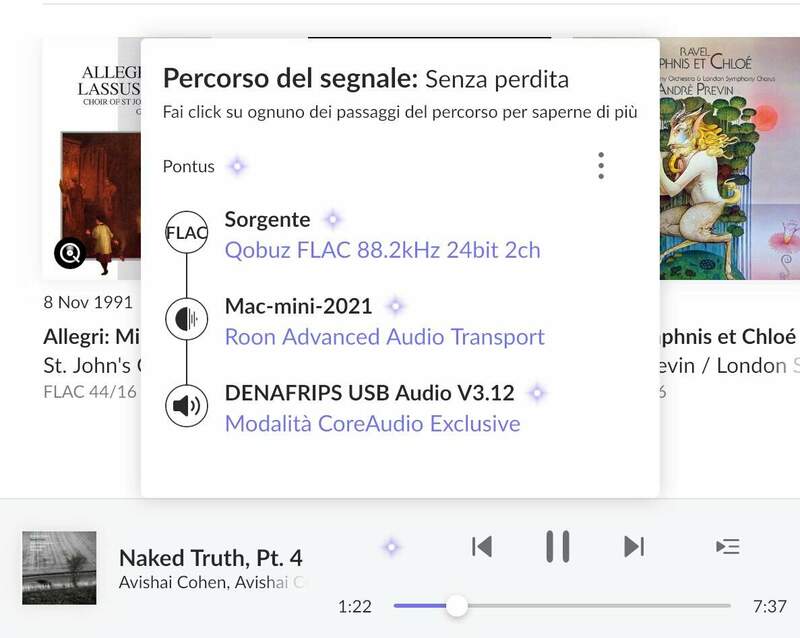This screenshot has height=638, width=800.
Task: Click the sparkle icon beside Pontus
Action: coord(236,166)
